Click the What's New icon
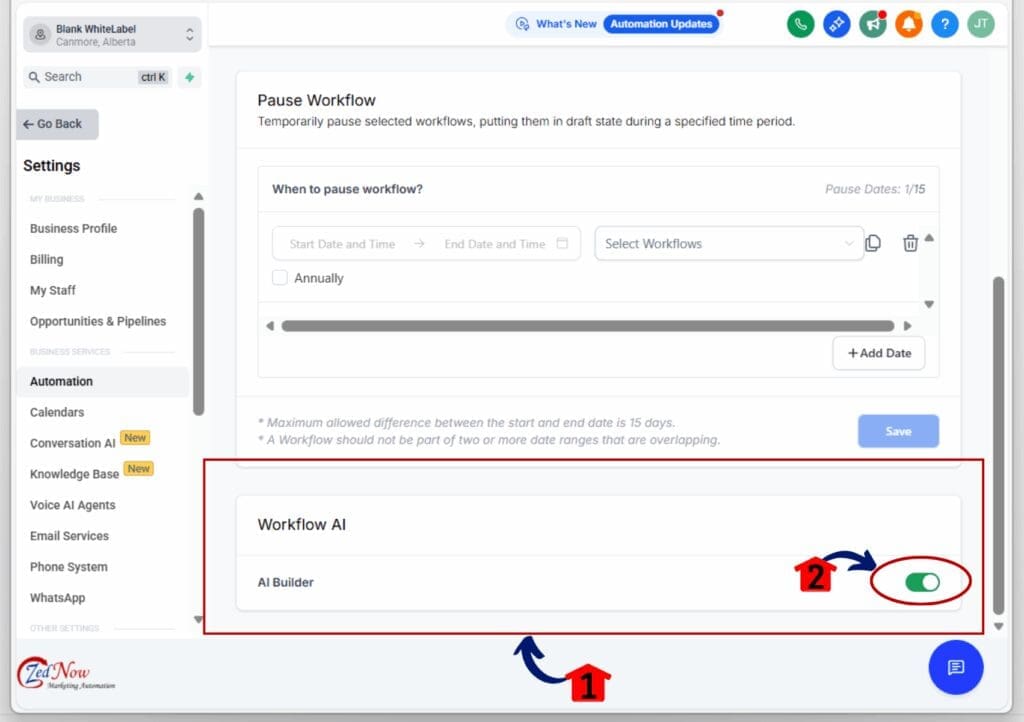This screenshot has height=722, width=1024. tap(522, 24)
